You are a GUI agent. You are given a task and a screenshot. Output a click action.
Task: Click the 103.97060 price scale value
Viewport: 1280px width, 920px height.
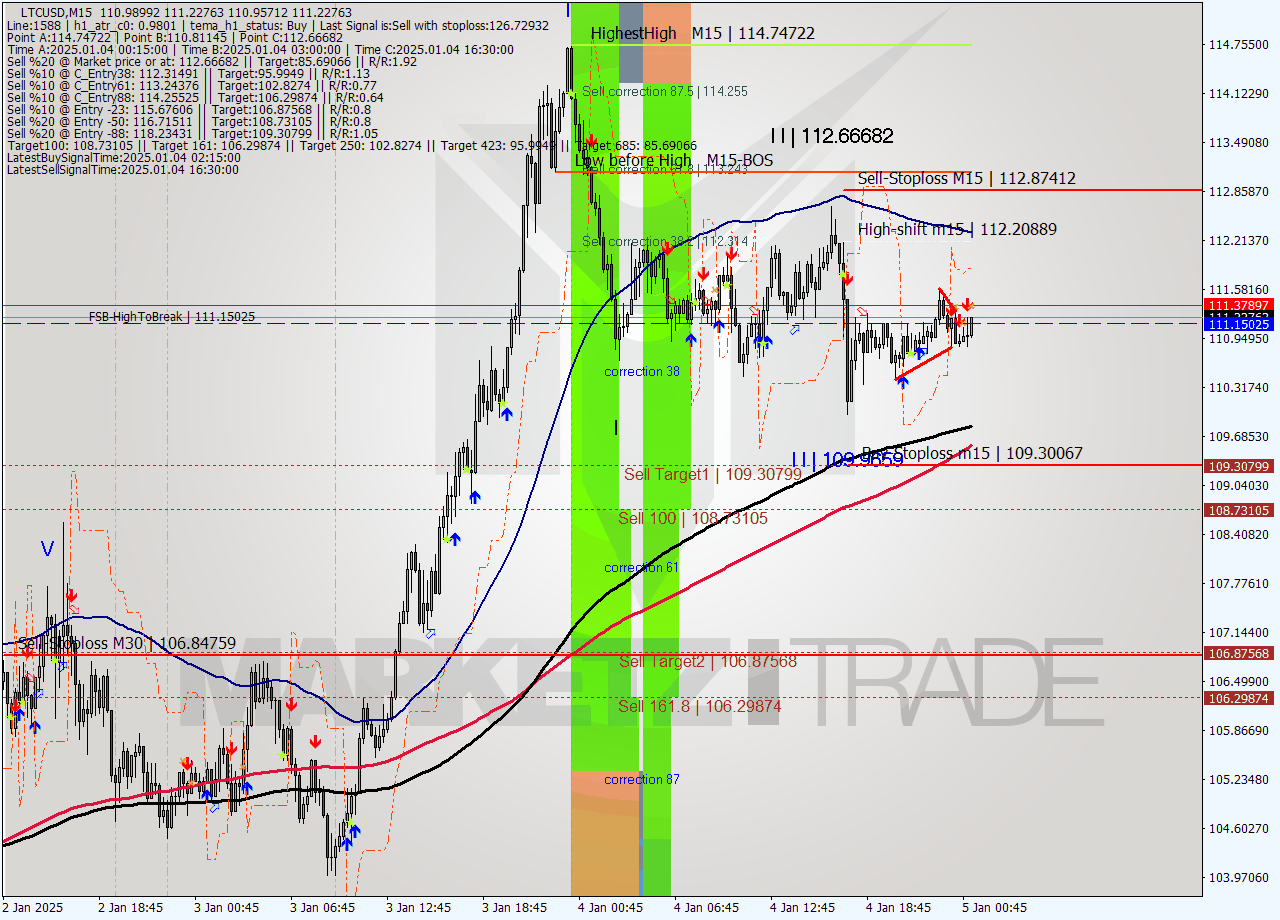tap(1238, 877)
